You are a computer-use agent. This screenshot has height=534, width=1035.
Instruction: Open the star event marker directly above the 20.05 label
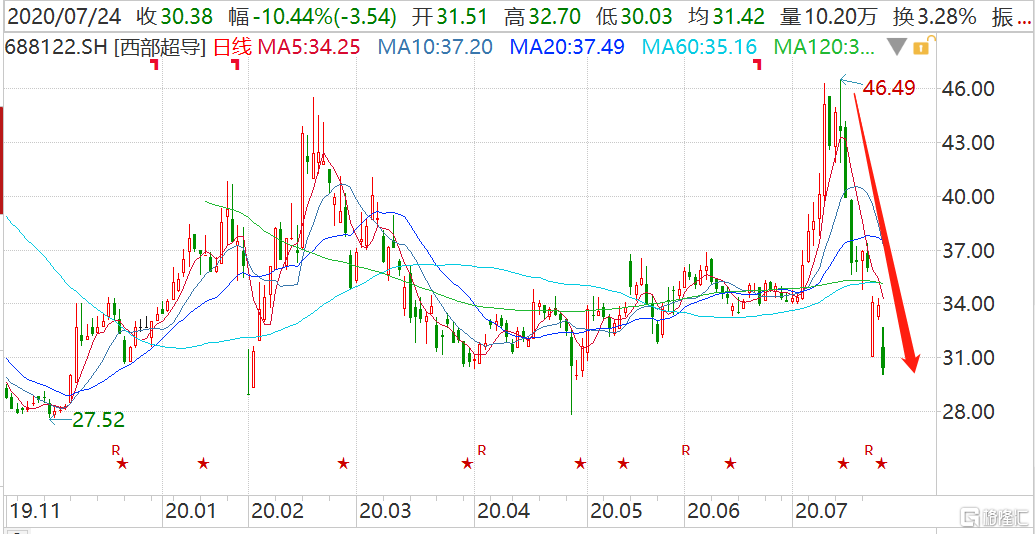tap(623, 463)
